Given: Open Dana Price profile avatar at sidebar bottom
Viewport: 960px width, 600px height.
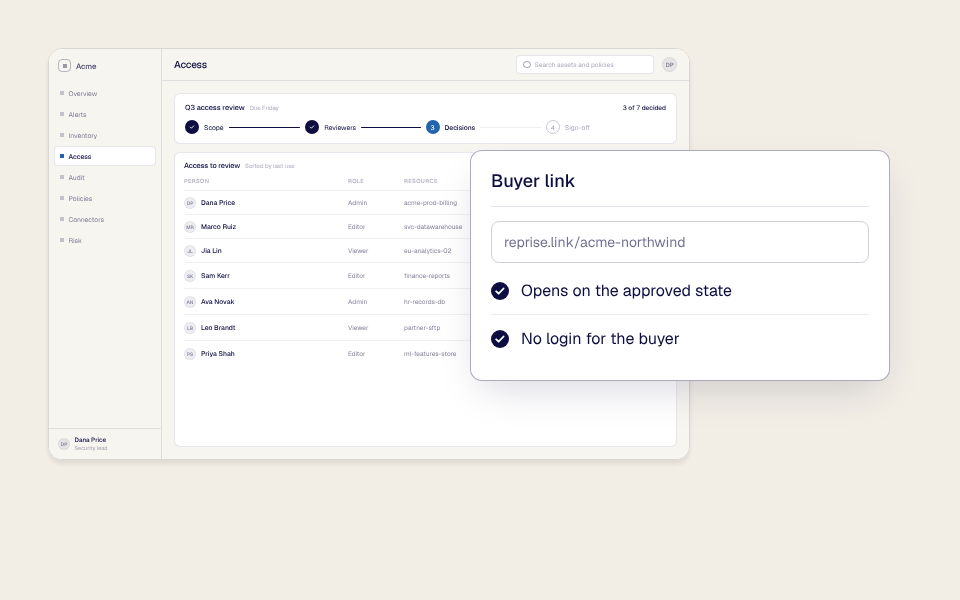Looking at the screenshot, I should click(64, 444).
